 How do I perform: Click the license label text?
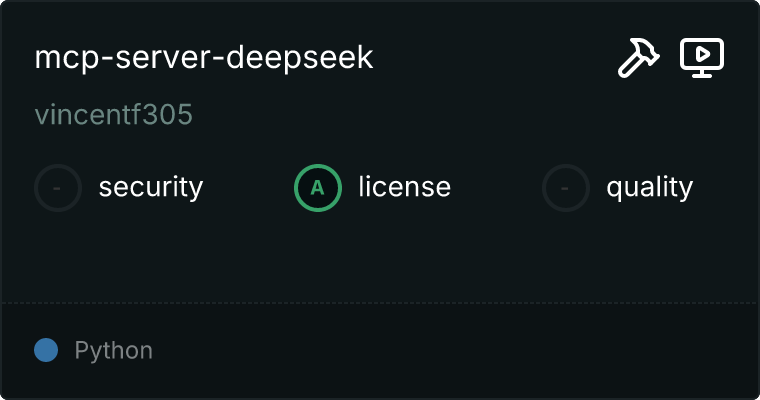[x=405, y=187]
